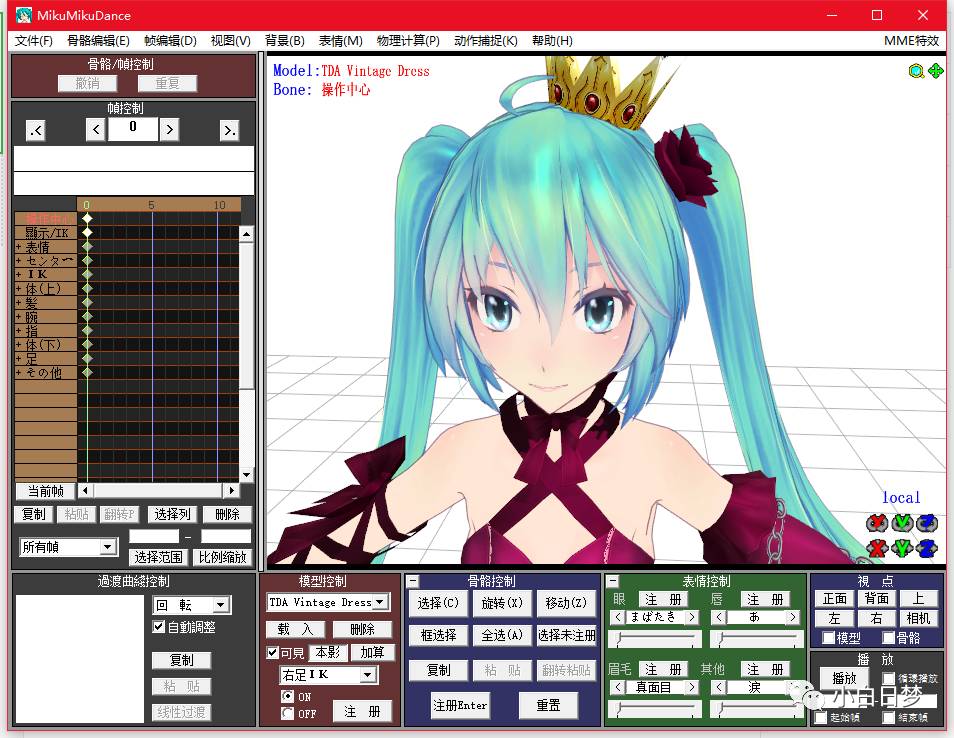954x738 pixels.
Task: Click the green viewport pan arrows icon
Action: [x=935, y=71]
